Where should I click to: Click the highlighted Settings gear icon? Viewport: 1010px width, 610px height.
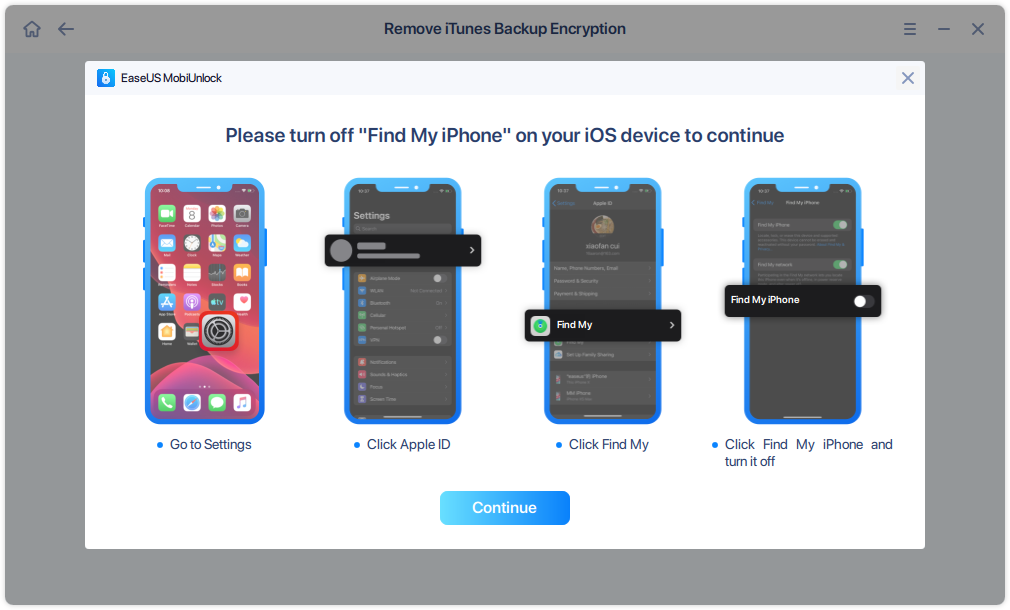[219, 331]
